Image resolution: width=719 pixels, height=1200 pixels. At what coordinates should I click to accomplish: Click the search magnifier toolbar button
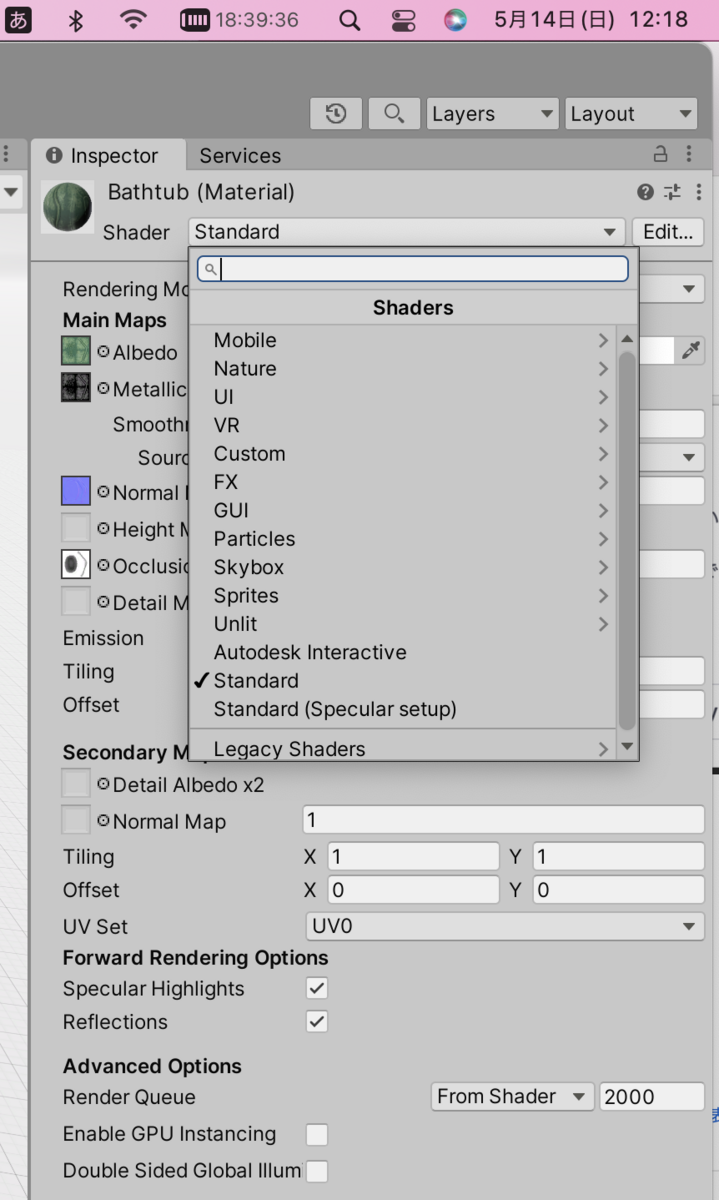(394, 114)
